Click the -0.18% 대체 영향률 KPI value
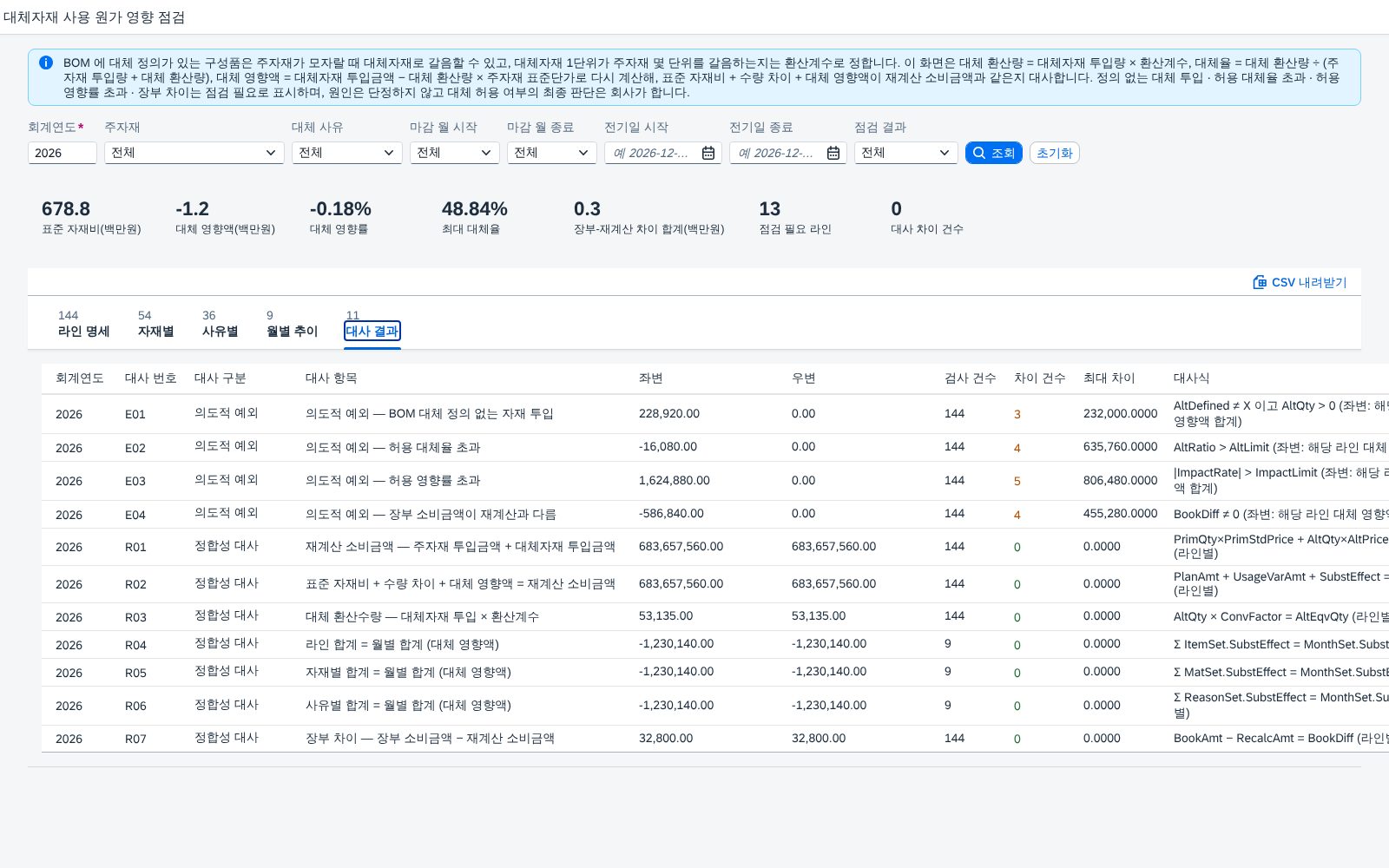The image size is (1389, 868). (340, 209)
